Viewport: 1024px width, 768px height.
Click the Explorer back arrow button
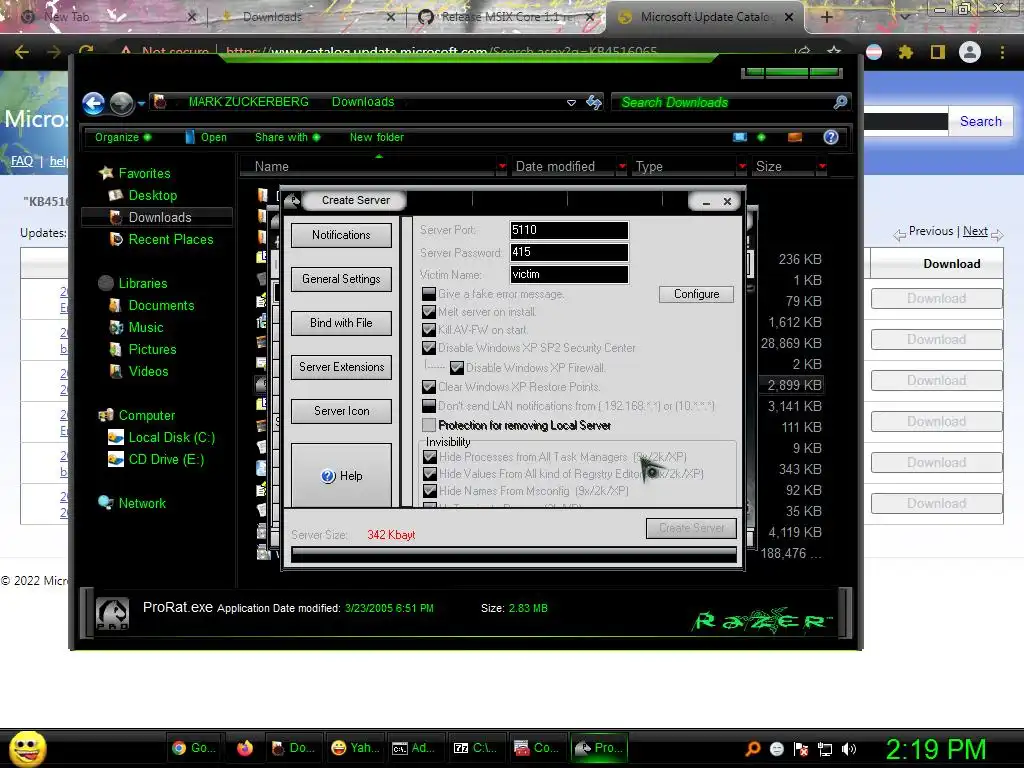93,103
